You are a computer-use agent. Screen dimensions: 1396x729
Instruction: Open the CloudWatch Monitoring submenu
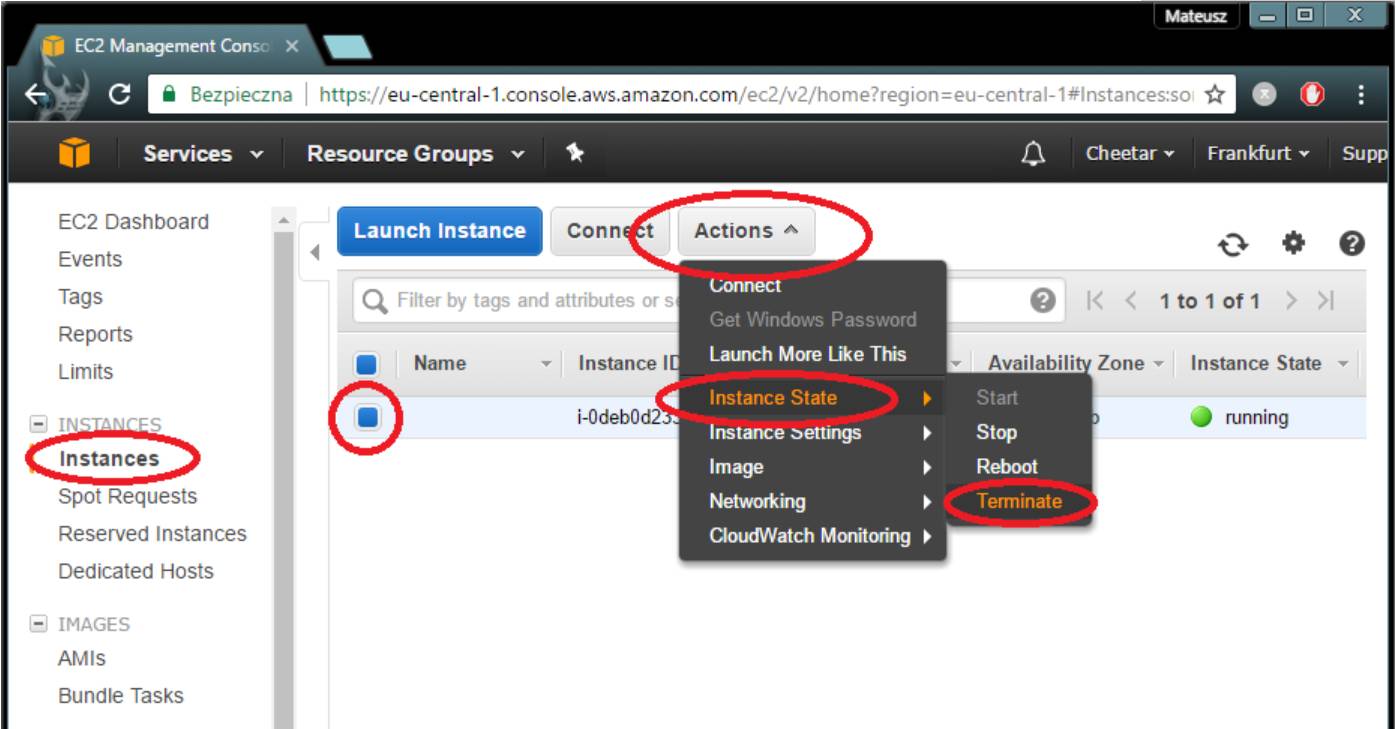point(811,536)
